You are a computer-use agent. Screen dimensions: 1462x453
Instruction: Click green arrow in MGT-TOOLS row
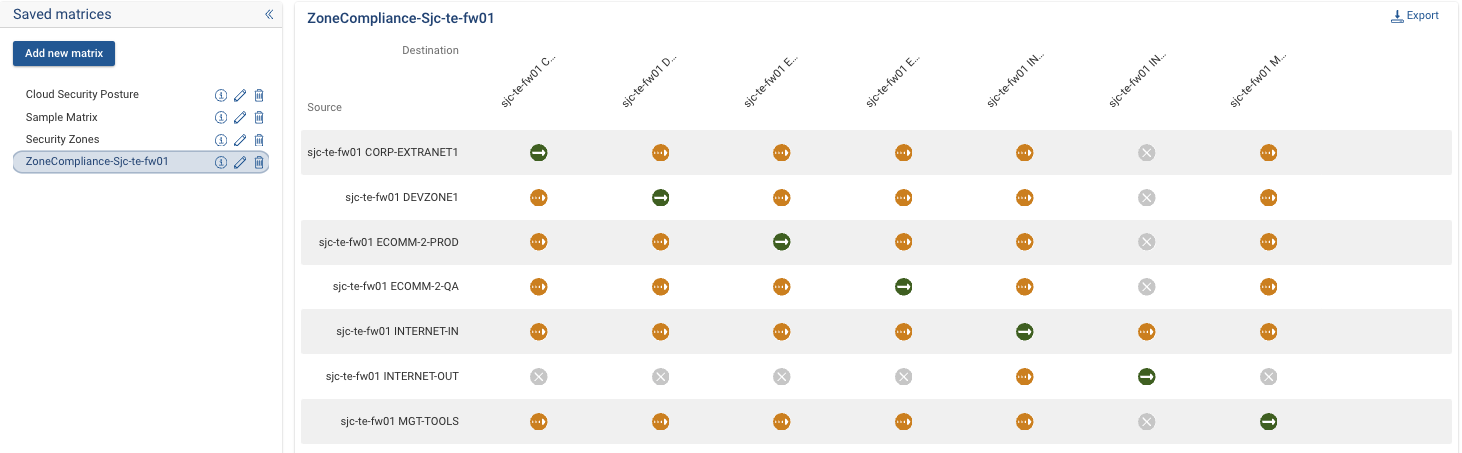(x=1269, y=422)
